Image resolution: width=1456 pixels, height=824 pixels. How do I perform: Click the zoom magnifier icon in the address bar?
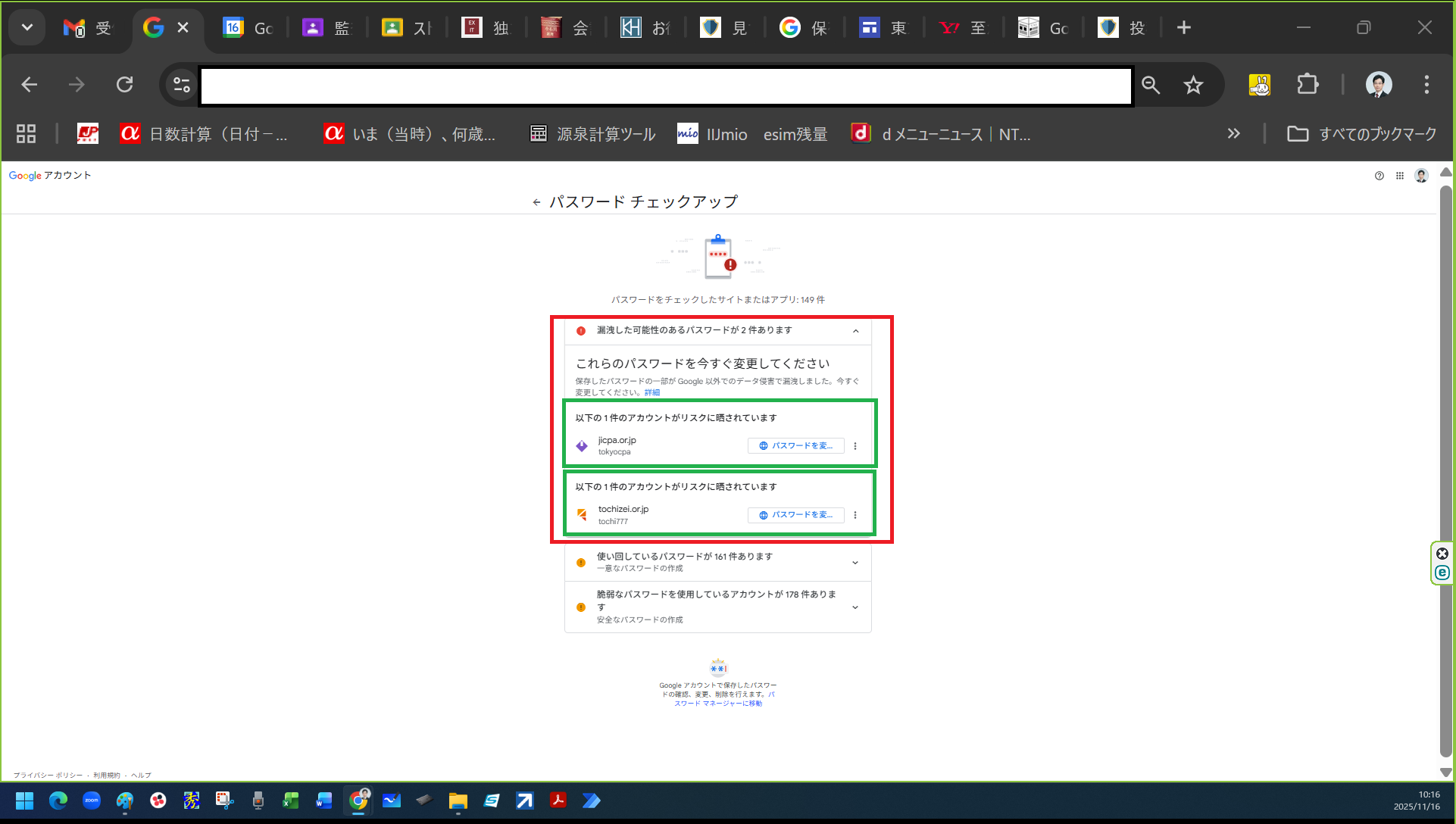(x=1151, y=85)
